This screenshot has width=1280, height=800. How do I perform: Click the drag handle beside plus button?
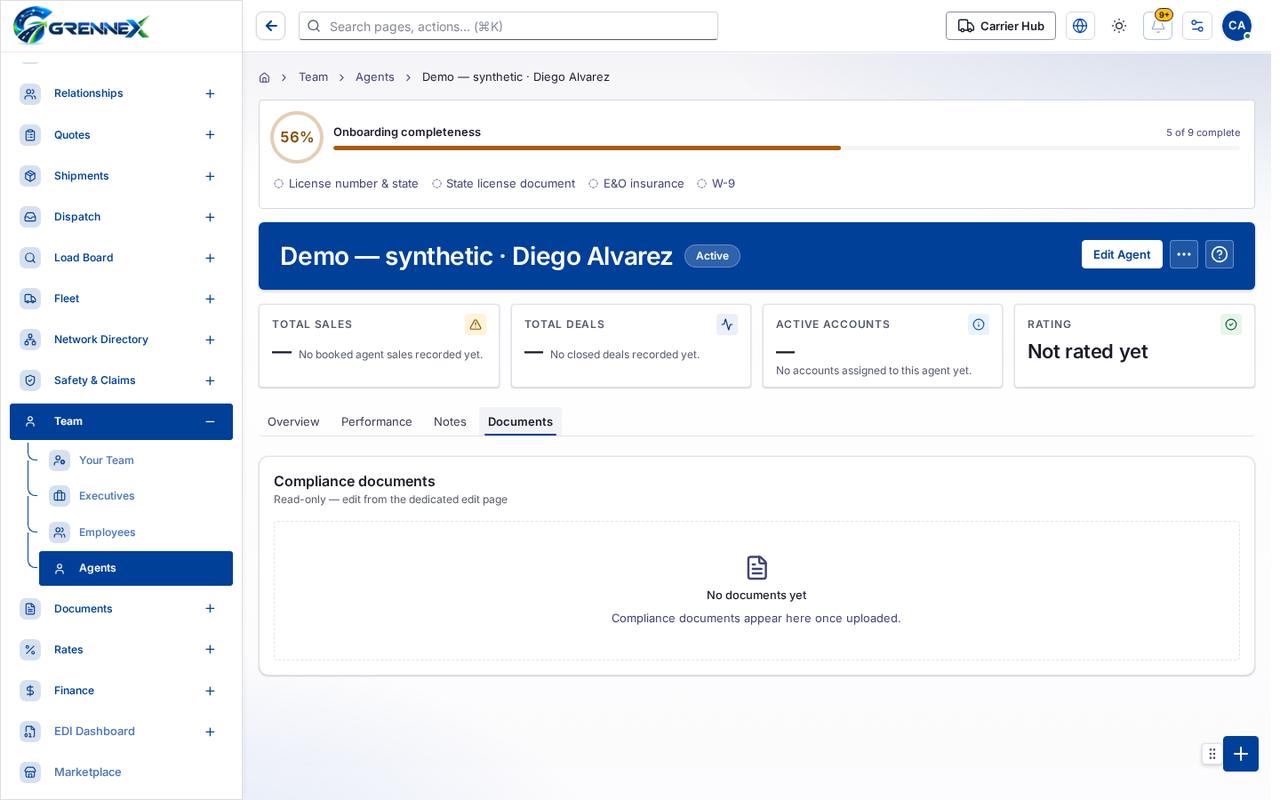[1212, 754]
